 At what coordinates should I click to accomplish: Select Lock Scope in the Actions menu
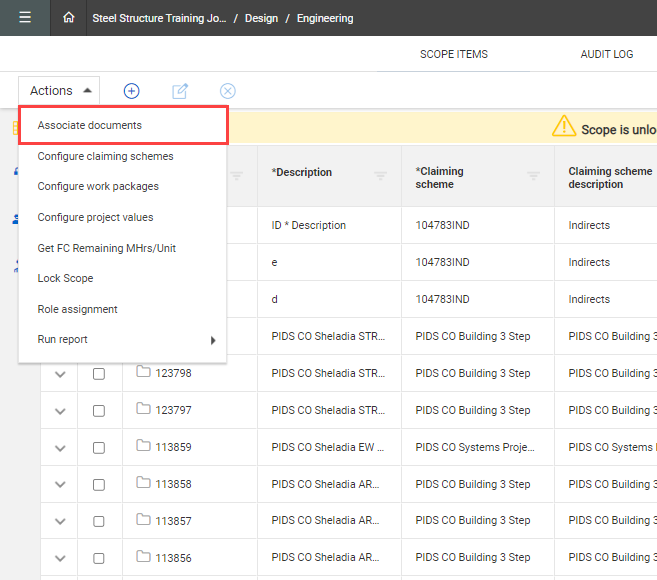coord(65,278)
